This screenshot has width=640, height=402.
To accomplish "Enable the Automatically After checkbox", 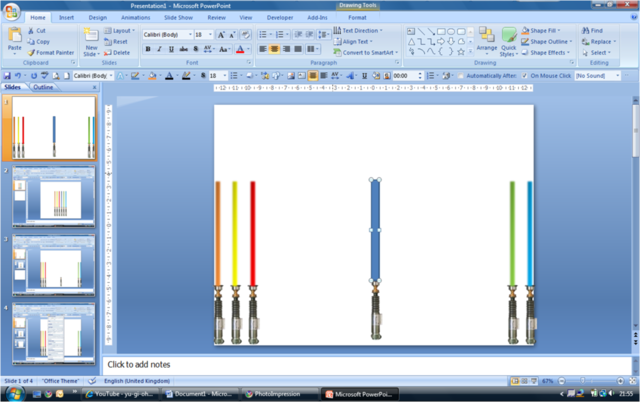I will pos(461,76).
